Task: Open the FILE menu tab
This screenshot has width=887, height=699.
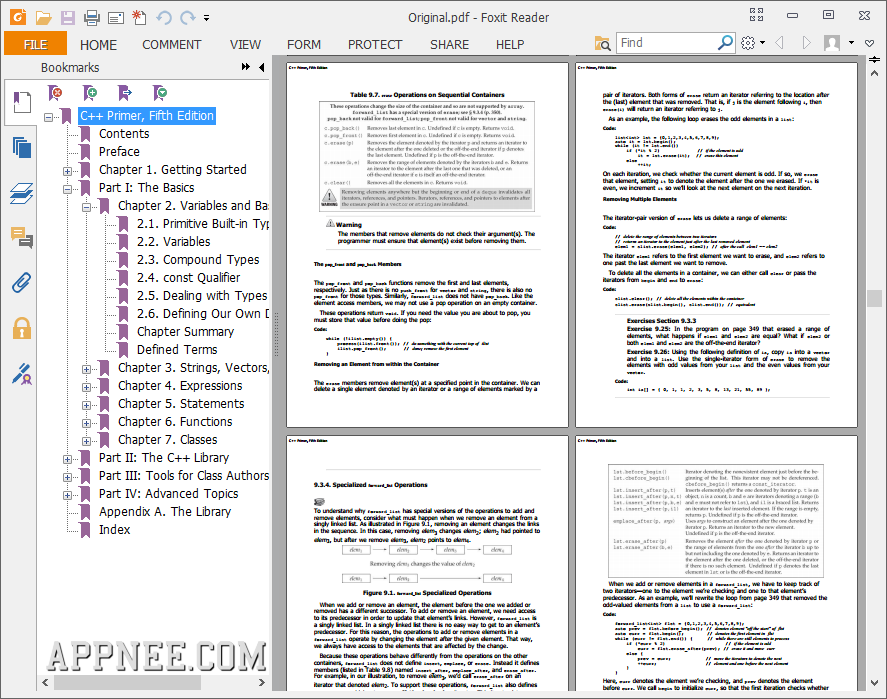Action: coord(35,44)
